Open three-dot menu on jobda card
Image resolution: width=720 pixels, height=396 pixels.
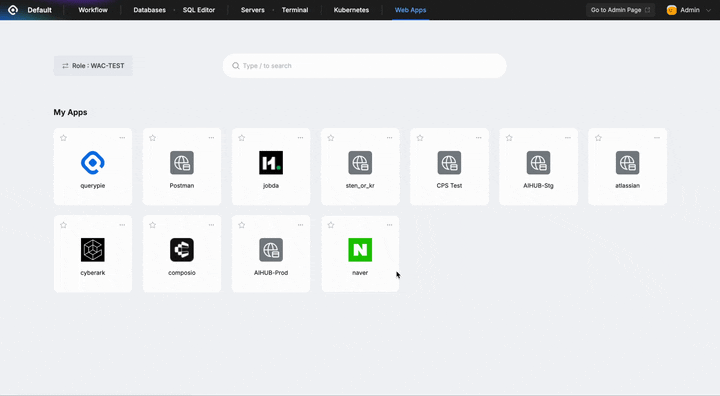click(x=300, y=138)
